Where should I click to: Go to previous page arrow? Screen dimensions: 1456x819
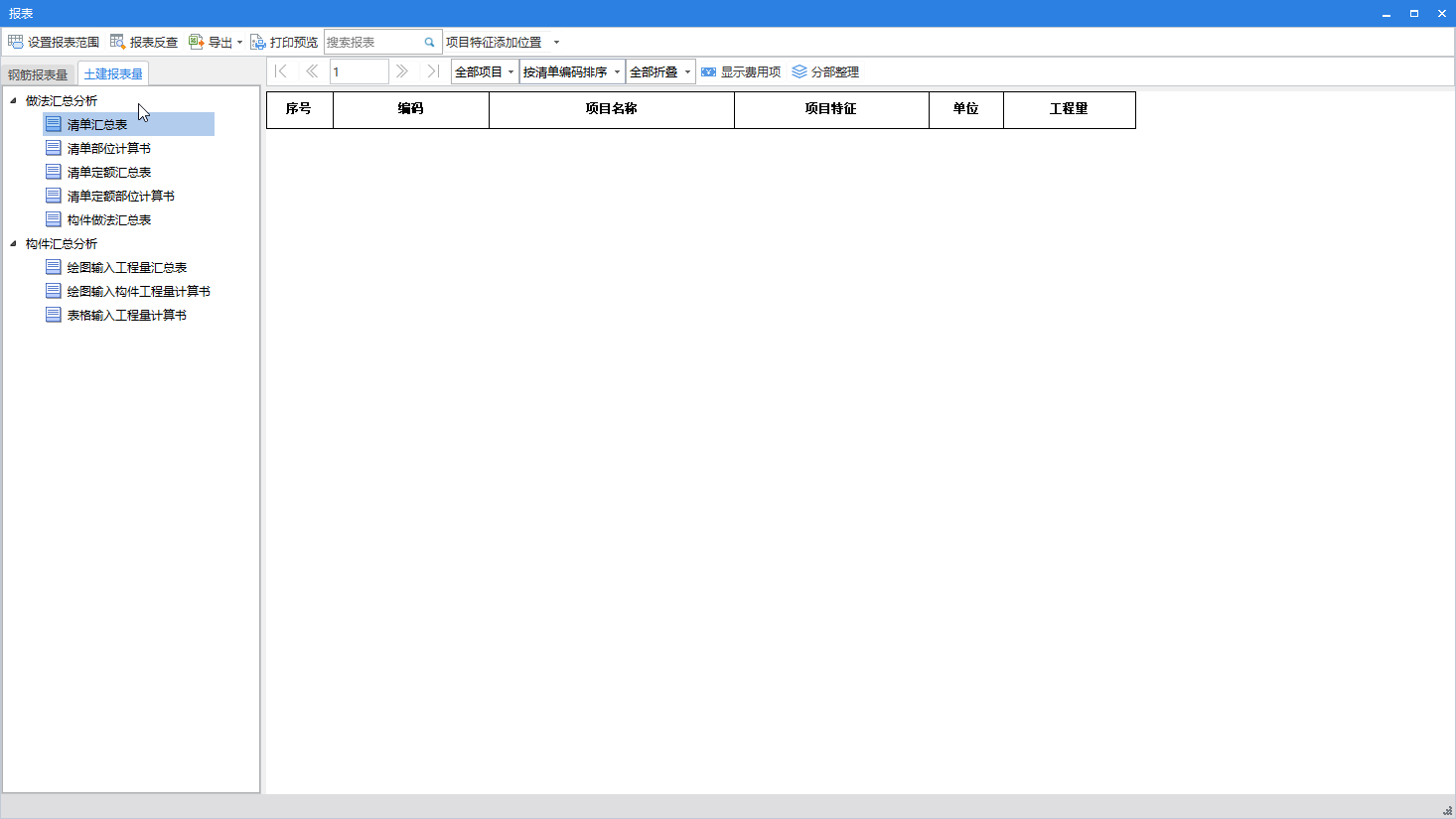coord(312,71)
